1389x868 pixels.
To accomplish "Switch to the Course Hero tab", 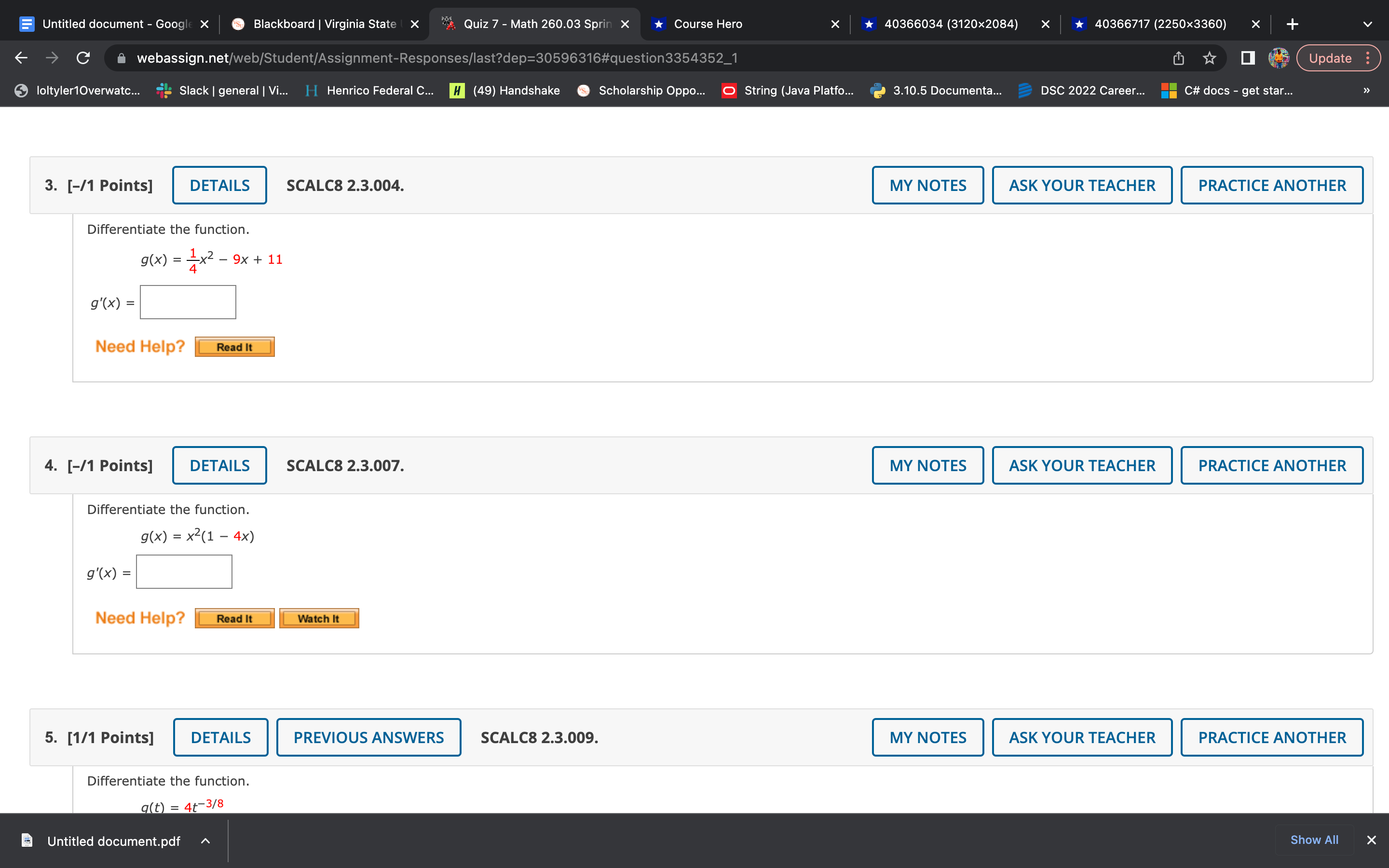I will [x=708, y=24].
